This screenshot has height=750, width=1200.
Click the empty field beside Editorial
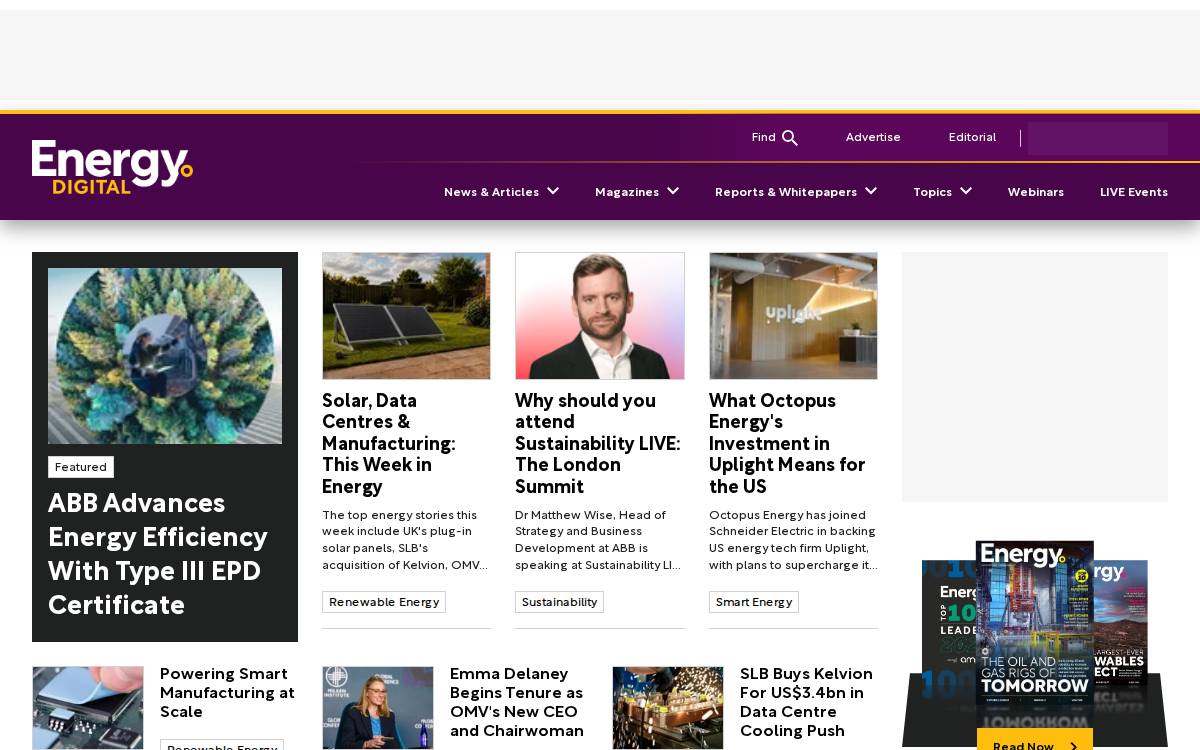(1098, 138)
